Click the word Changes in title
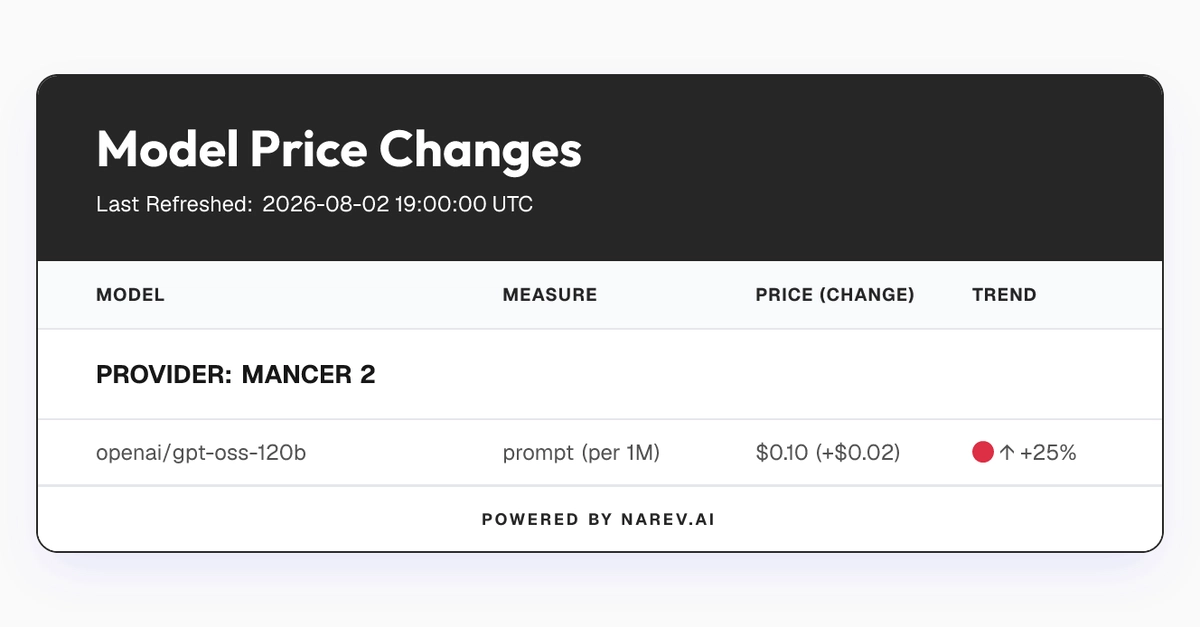 pos(480,152)
